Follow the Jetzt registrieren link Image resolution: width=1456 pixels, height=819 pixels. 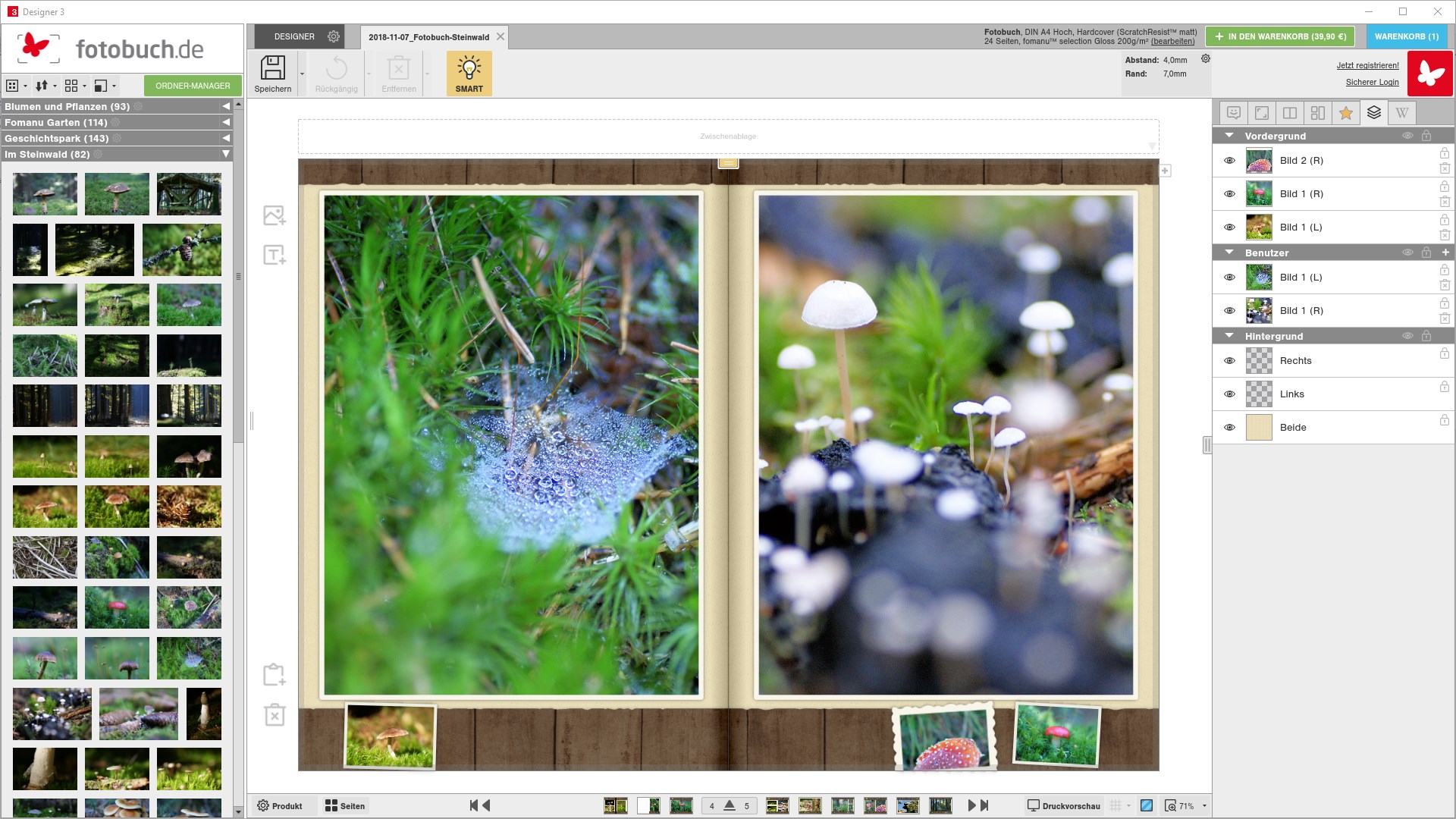(x=1367, y=65)
